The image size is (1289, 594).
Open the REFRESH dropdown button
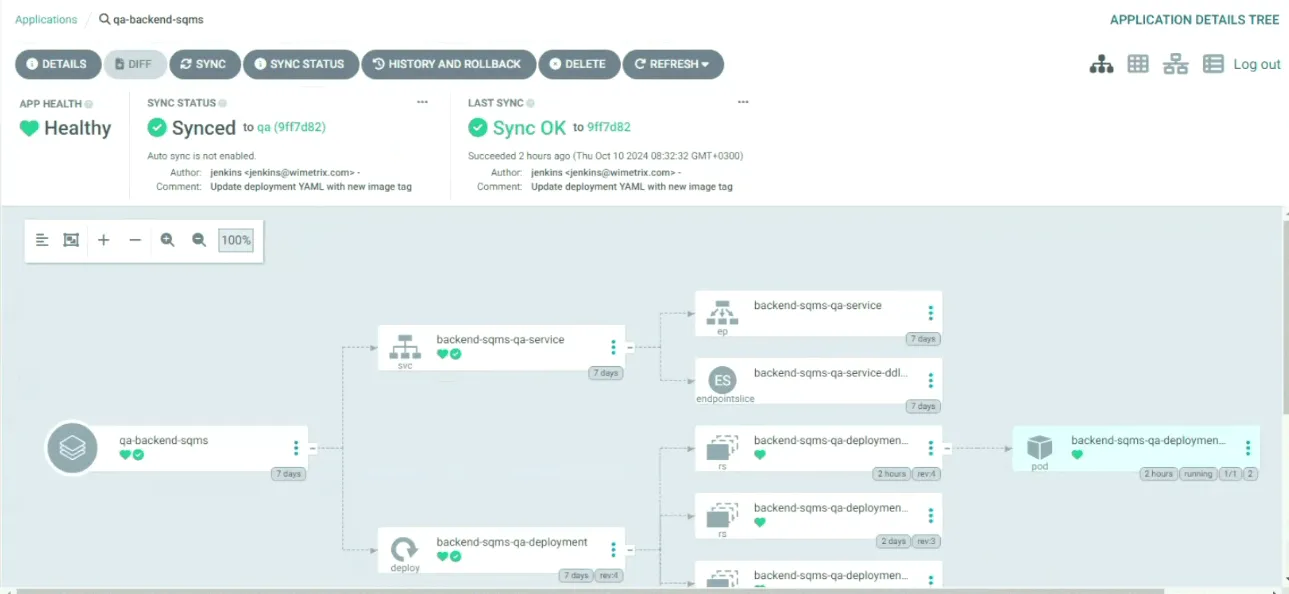click(673, 64)
